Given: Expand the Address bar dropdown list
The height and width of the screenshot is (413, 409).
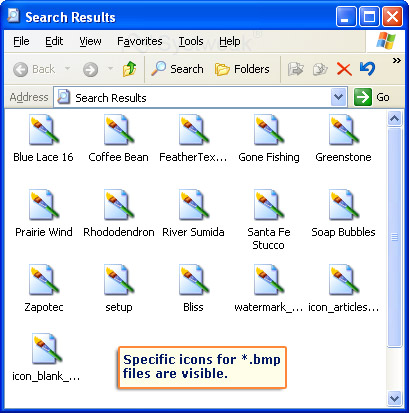Looking at the screenshot, I should [338, 97].
